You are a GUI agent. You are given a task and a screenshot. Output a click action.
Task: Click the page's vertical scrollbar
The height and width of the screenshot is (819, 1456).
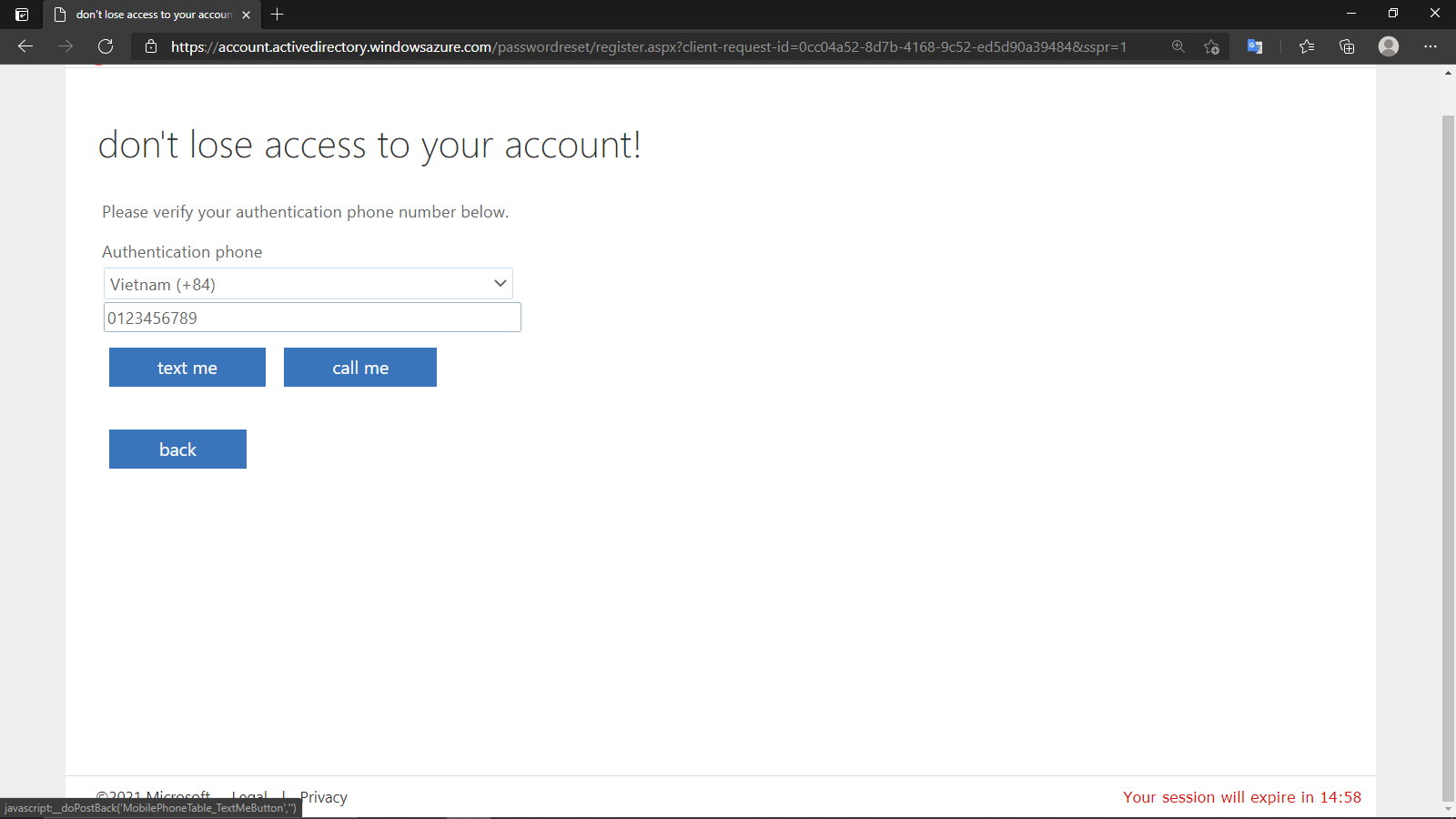pos(1448,455)
